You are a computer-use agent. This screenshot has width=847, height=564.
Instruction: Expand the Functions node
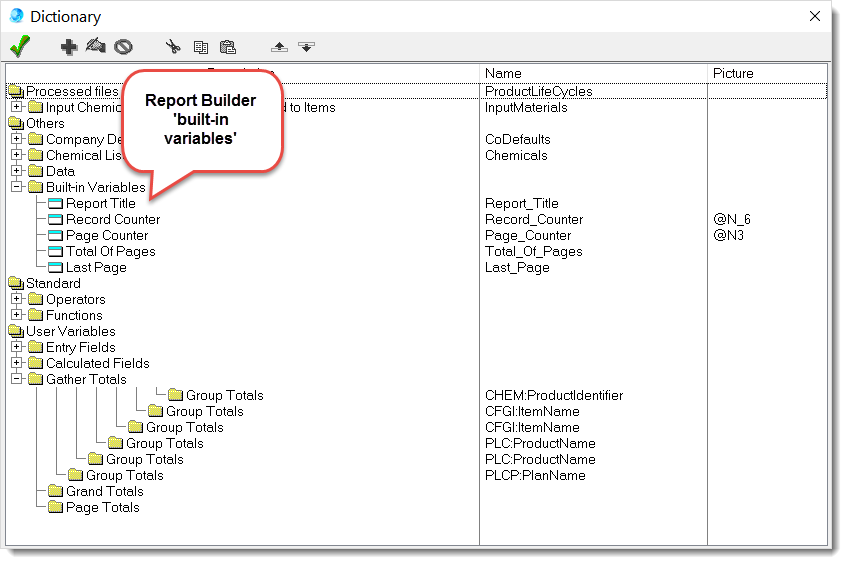[17, 315]
